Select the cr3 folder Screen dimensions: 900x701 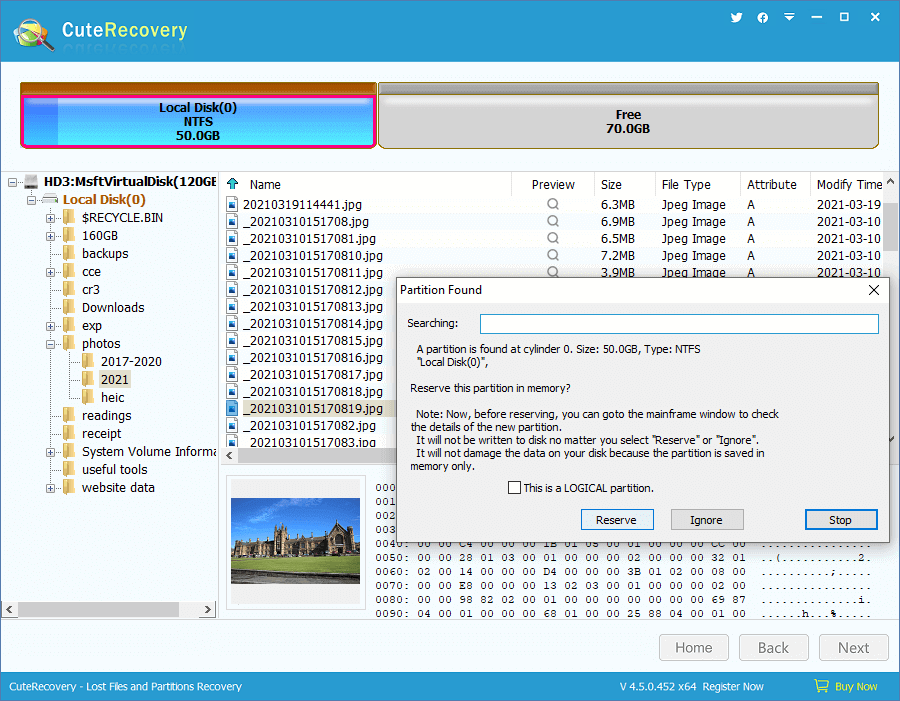(x=91, y=289)
